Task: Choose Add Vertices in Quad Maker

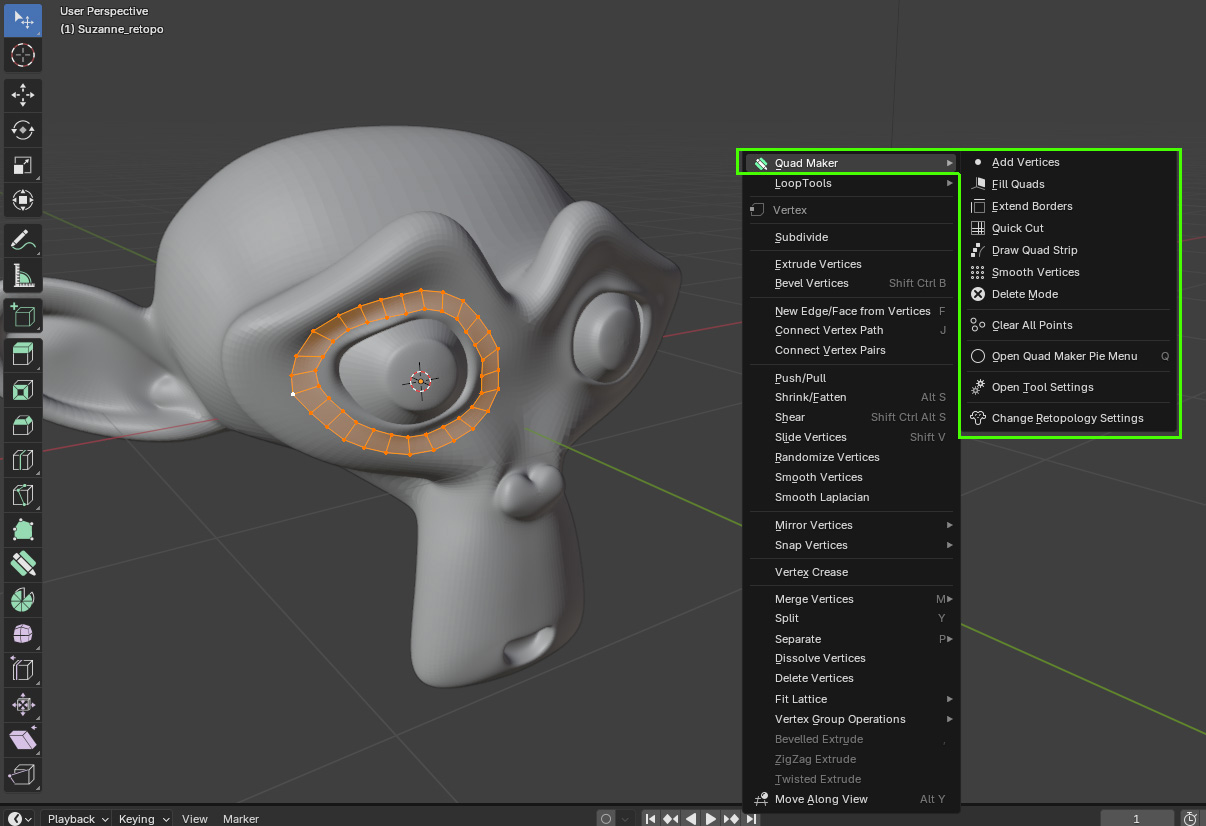Action: 1069,162
